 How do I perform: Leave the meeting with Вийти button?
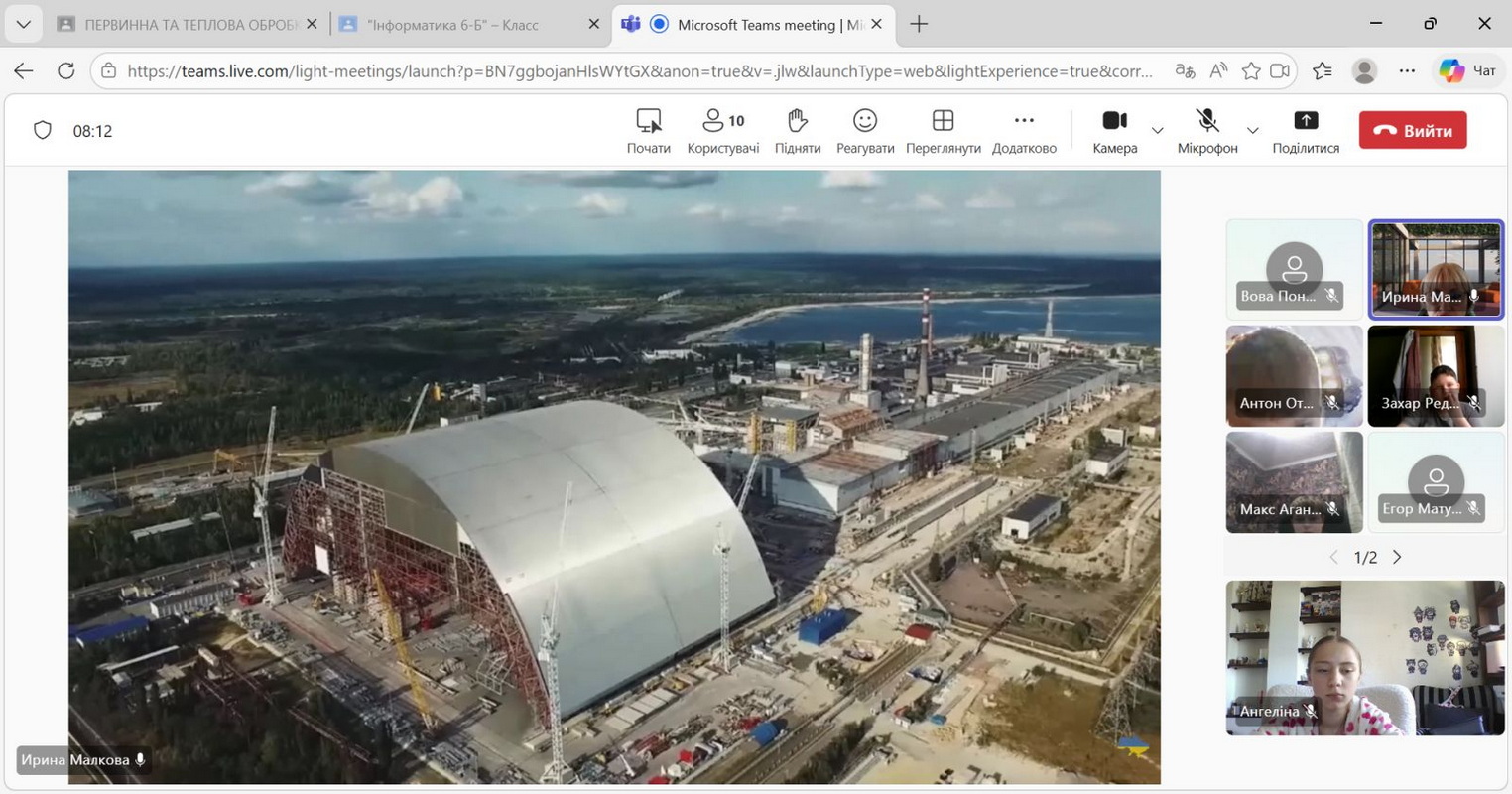click(1412, 131)
